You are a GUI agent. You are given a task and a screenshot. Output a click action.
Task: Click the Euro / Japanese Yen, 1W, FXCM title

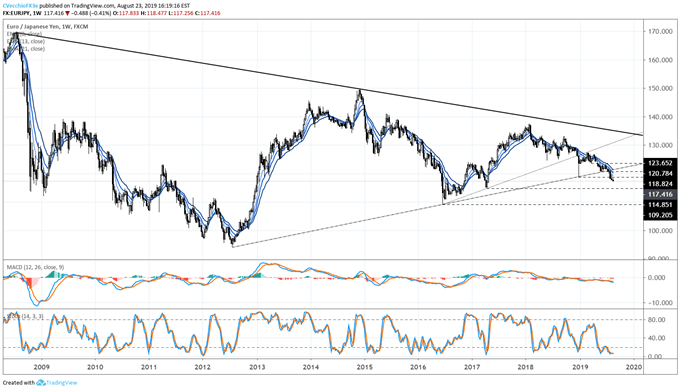pyautogui.click(x=47, y=27)
